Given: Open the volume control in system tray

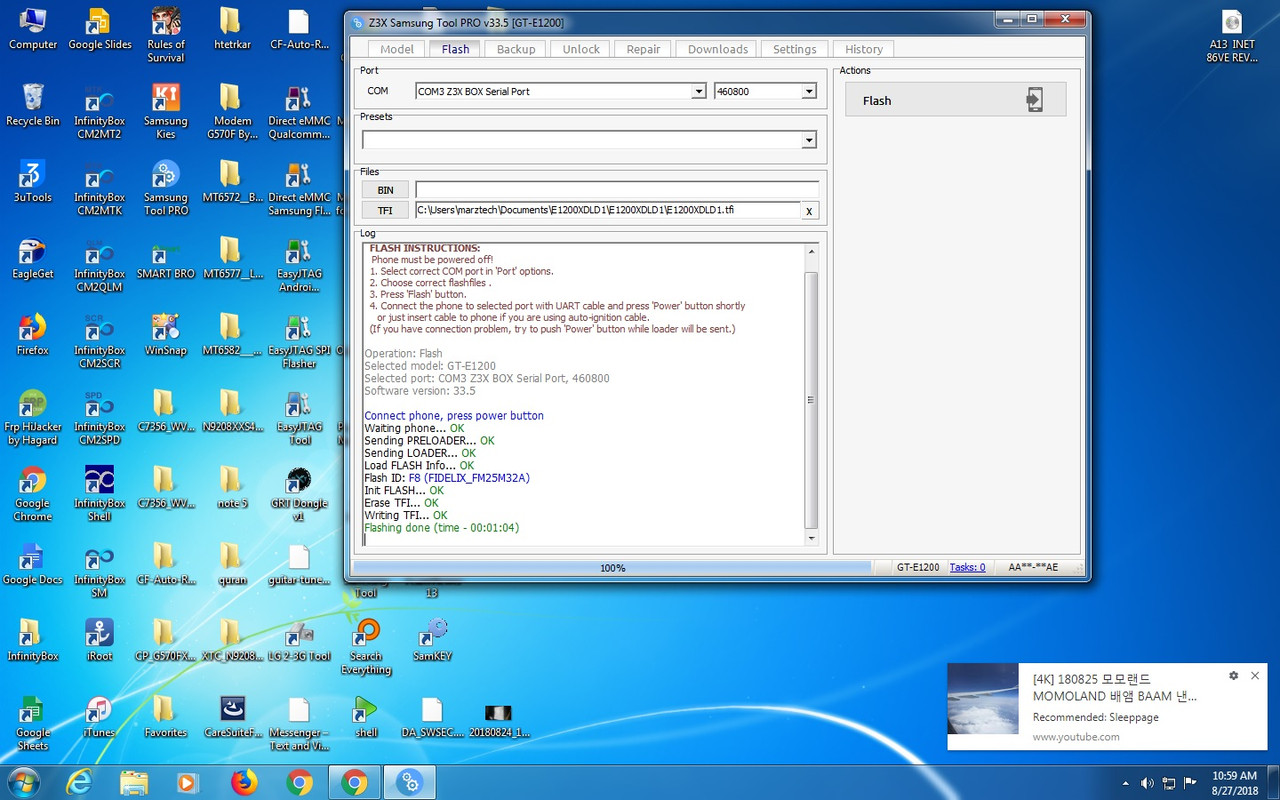Looking at the screenshot, I should point(1147,782).
